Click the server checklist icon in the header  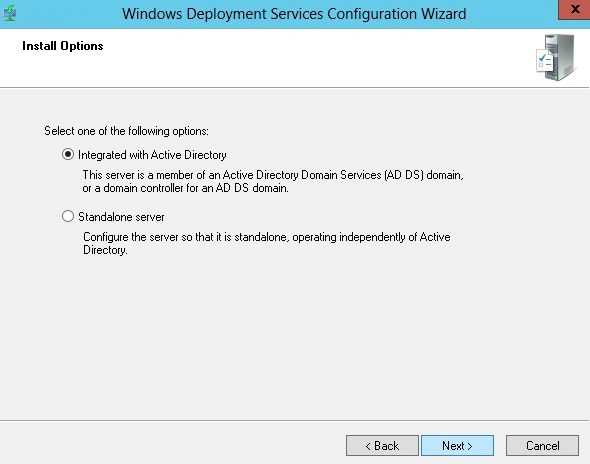(556, 58)
